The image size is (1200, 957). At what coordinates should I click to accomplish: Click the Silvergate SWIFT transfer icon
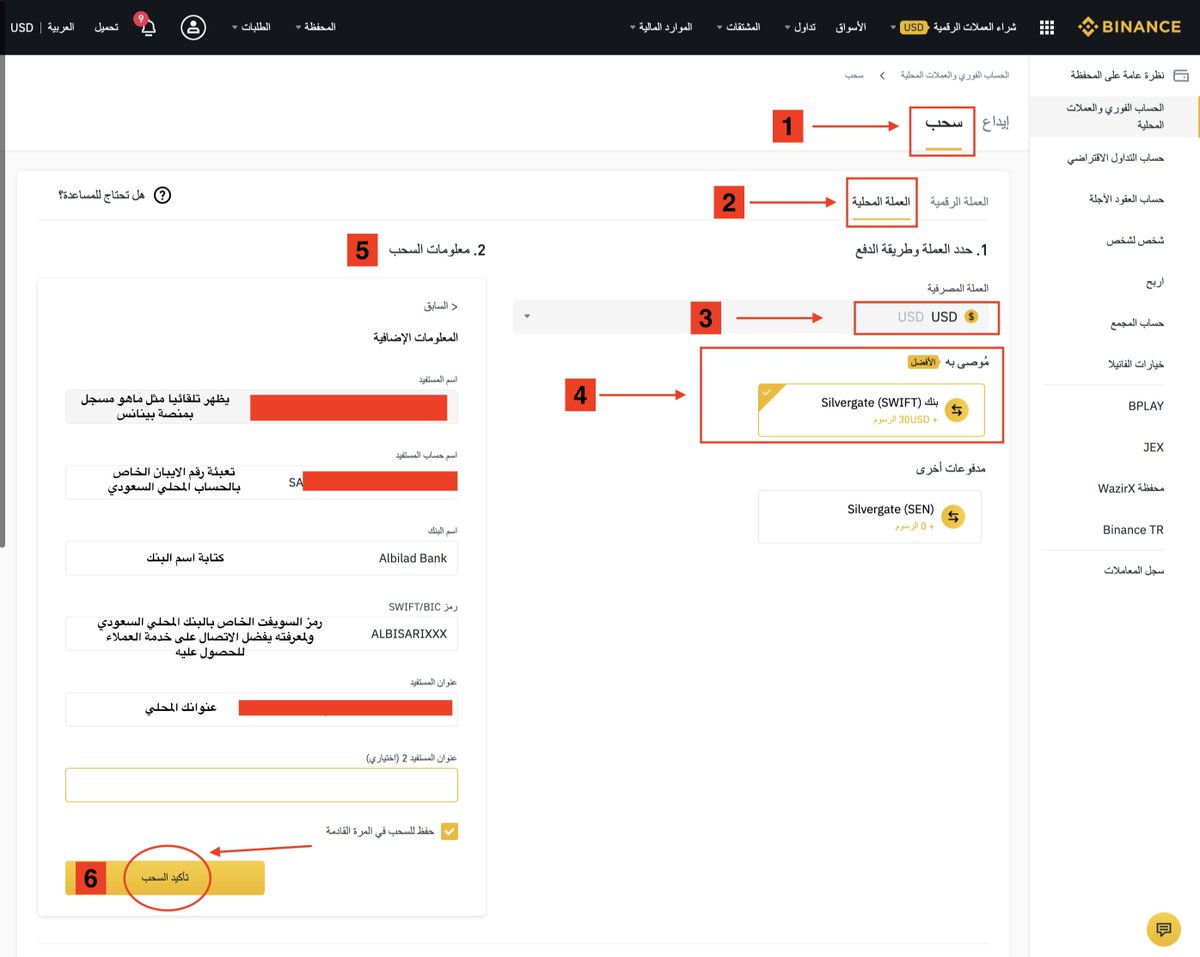tap(957, 410)
